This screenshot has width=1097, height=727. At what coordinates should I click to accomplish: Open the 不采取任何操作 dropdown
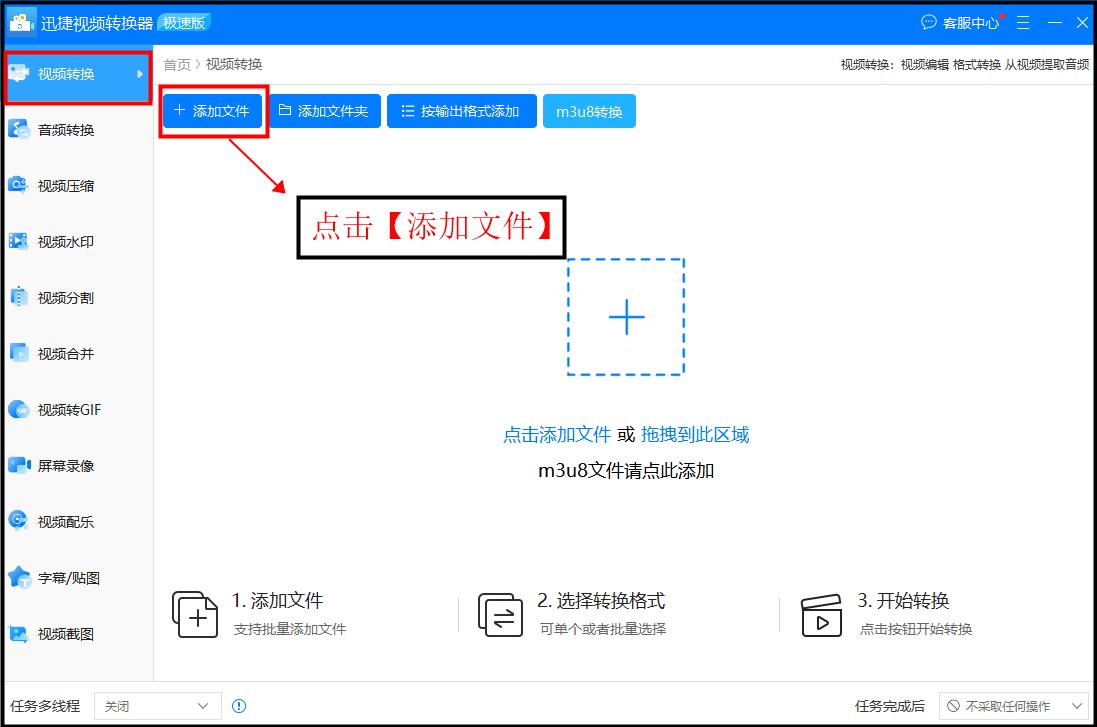click(1013, 706)
